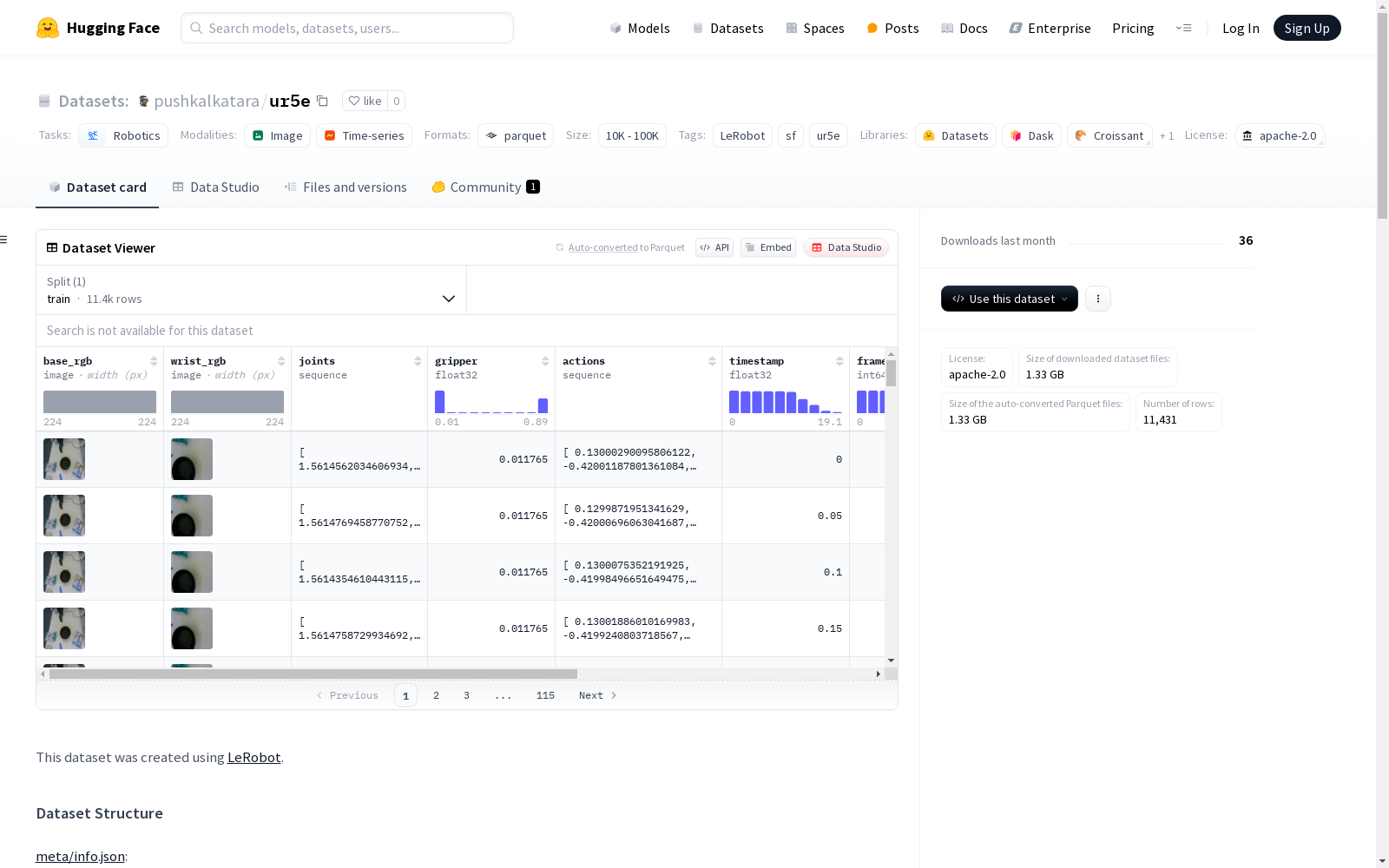The image size is (1389, 868).
Task: Like this dataset with the heart button
Action: point(365,101)
